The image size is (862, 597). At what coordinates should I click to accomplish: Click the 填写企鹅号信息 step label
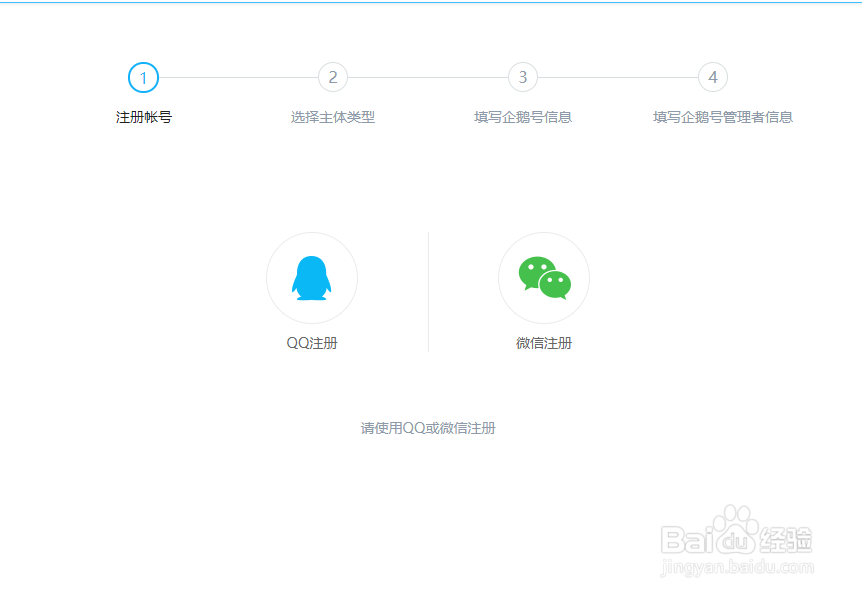click(523, 117)
